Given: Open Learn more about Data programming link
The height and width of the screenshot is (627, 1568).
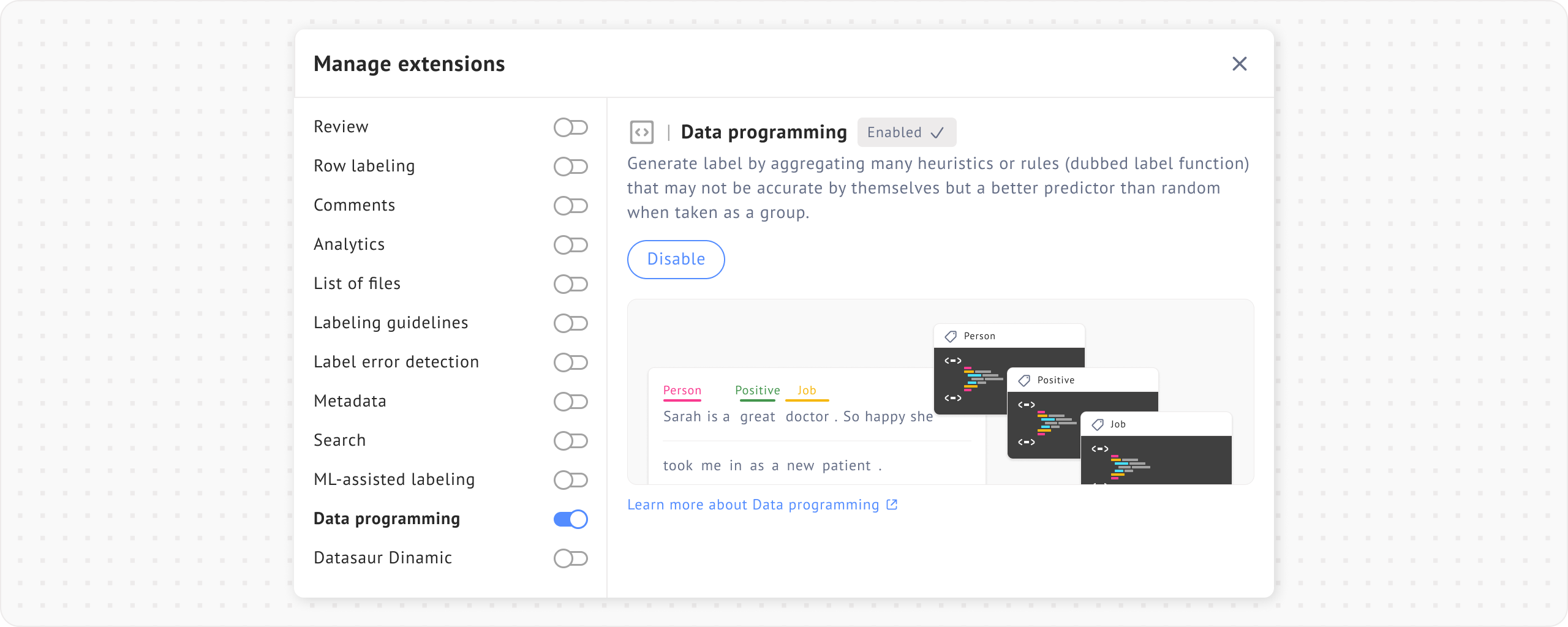Looking at the screenshot, I should (x=753, y=505).
